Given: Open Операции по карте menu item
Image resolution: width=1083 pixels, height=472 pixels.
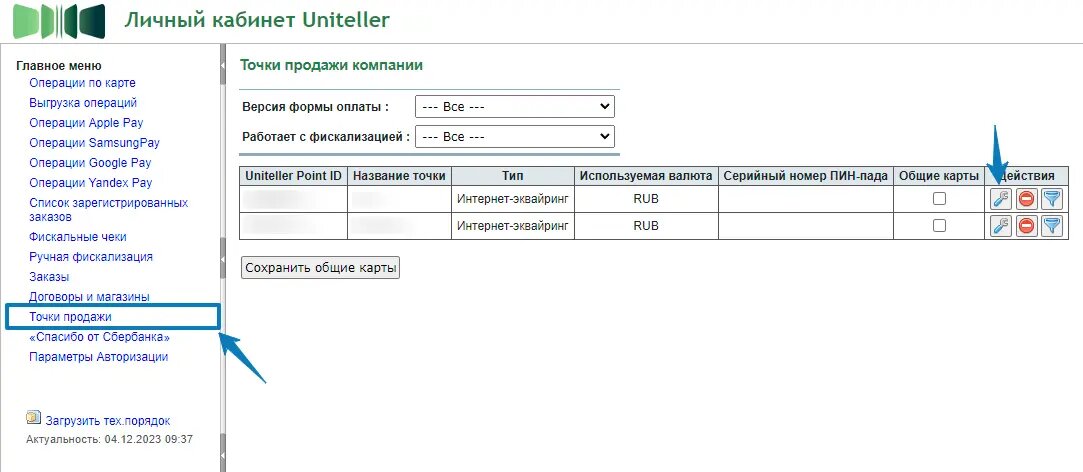Looking at the screenshot, I should pos(82,83).
